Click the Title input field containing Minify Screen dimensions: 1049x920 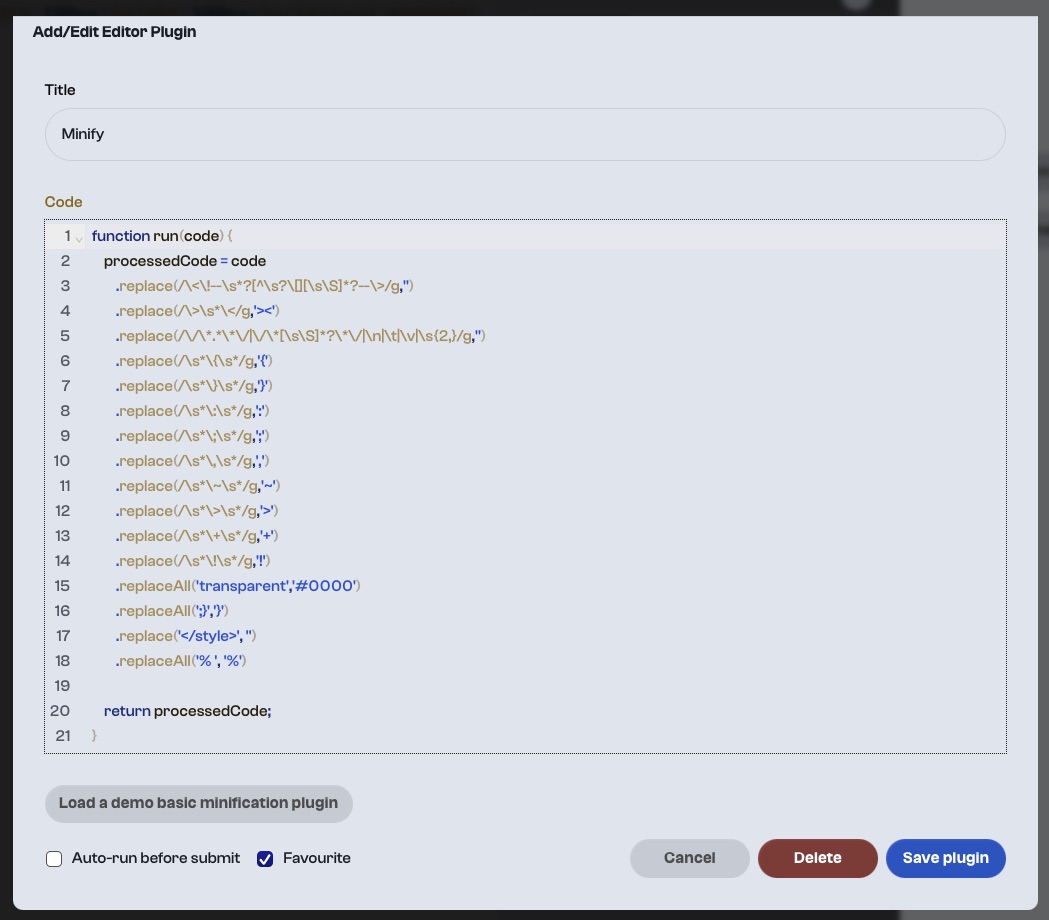tap(524, 134)
